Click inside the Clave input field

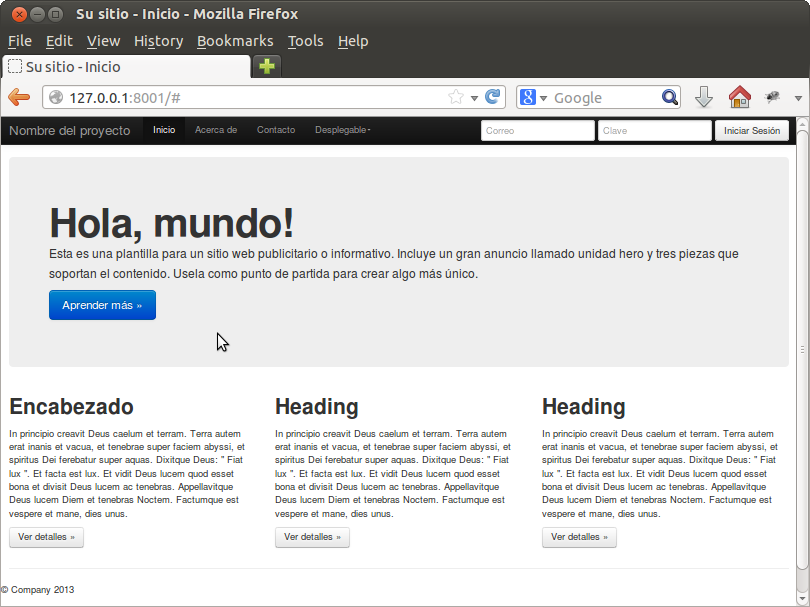click(x=654, y=130)
